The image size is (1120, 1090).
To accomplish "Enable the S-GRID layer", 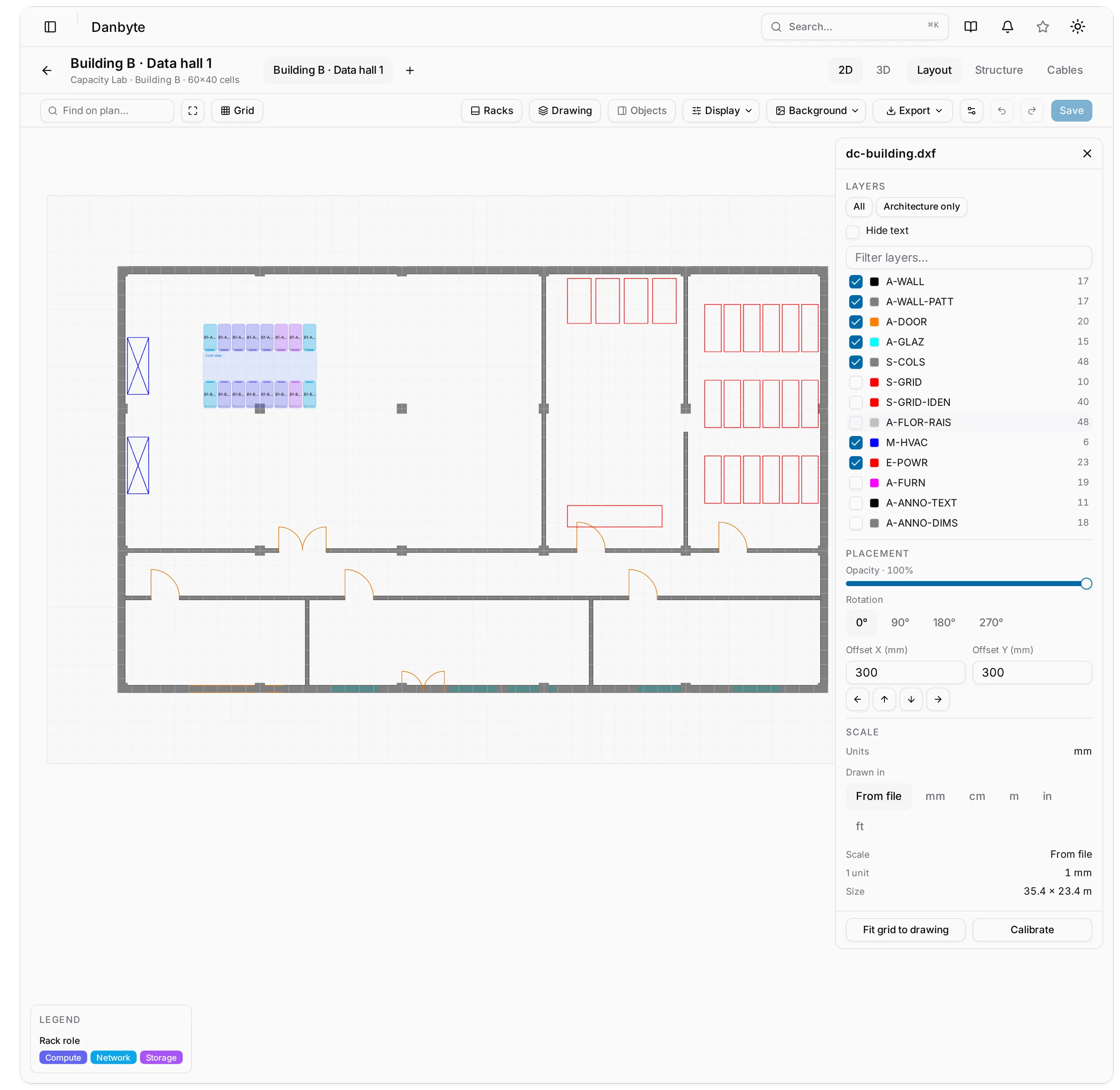I will click(856, 382).
